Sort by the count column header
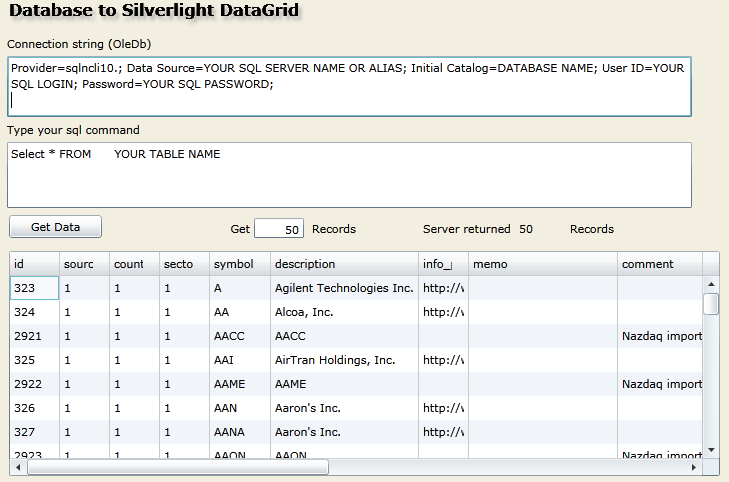This screenshot has height=482, width=729. point(134,264)
